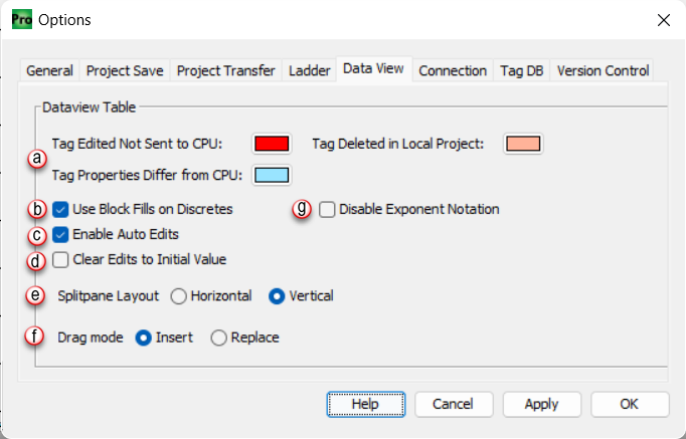The image size is (686, 439).
Task: Open the Connection tab
Action: 452,71
